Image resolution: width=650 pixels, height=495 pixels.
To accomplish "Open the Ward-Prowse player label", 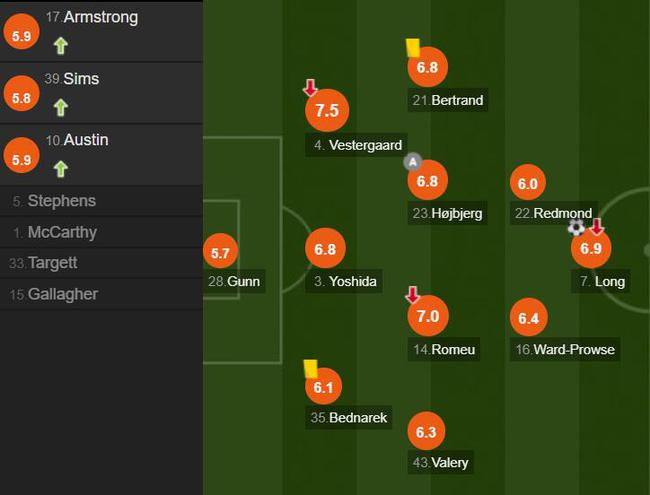I will (x=565, y=349).
